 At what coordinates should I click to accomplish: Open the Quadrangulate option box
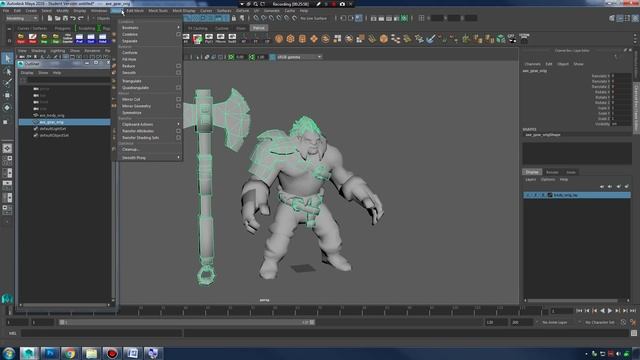click(x=178, y=88)
